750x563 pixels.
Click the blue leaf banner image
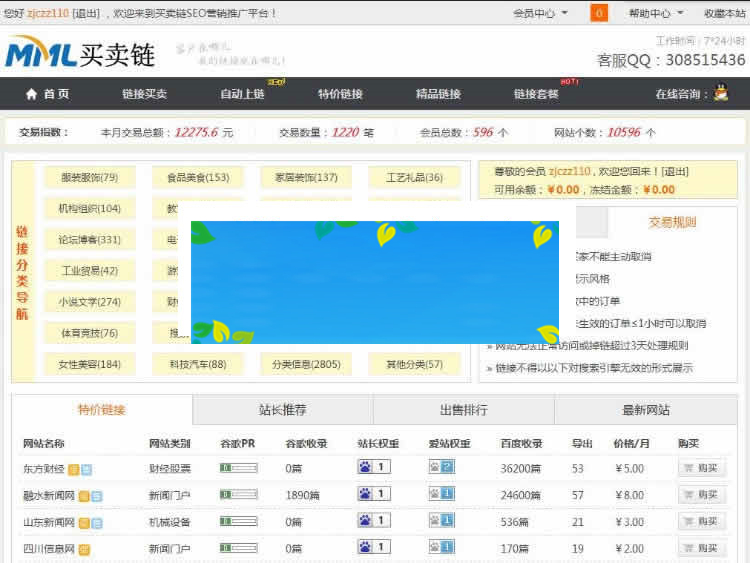tap(374, 282)
